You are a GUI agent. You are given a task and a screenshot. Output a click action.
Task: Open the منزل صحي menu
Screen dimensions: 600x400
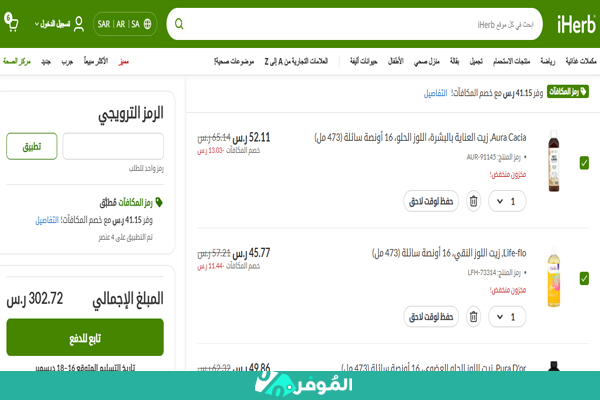click(x=427, y=61)
